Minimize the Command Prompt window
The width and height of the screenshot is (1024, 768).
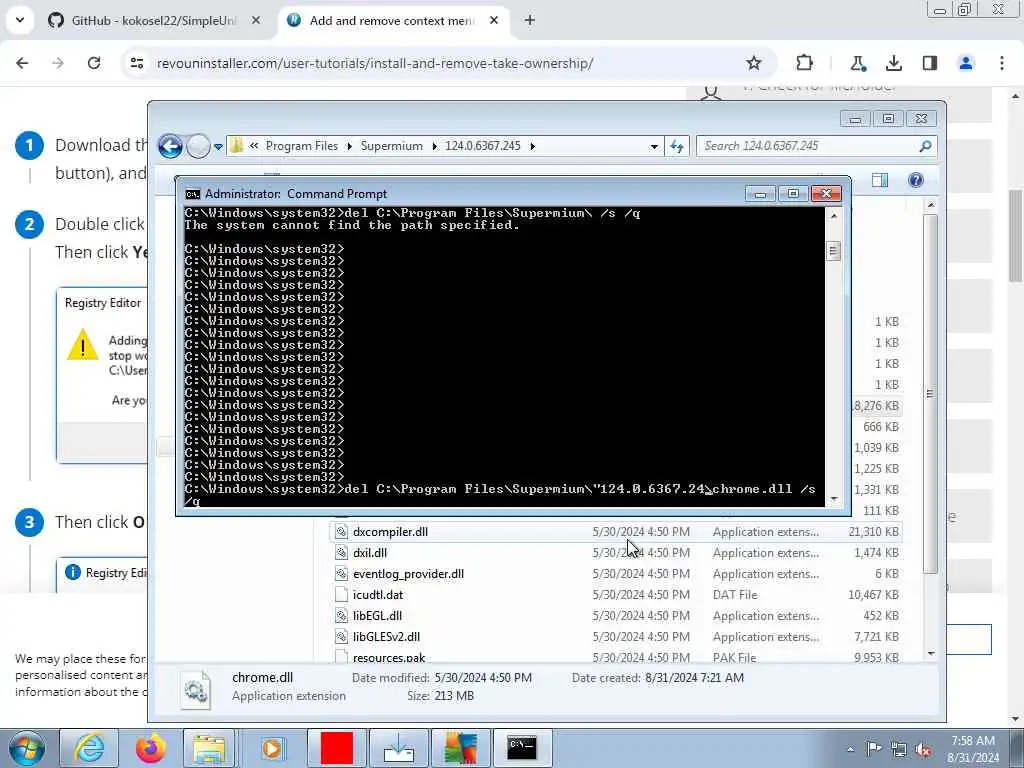click(760, 194)
